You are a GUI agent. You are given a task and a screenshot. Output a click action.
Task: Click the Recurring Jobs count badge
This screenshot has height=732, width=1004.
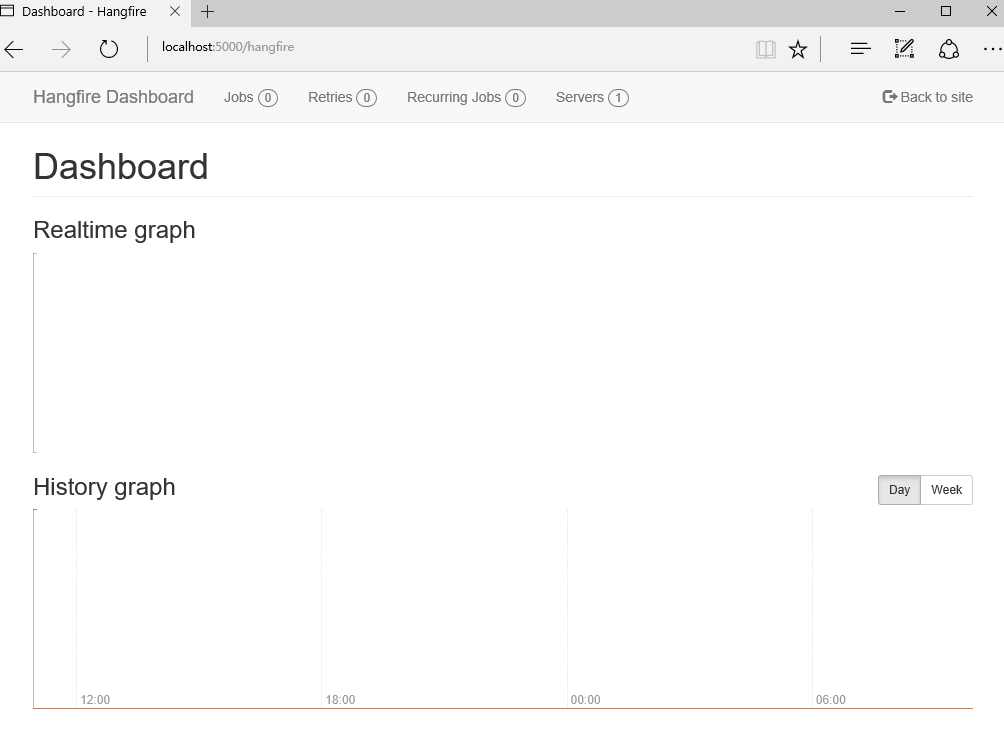pyautogui.click(x=515, y=98)
